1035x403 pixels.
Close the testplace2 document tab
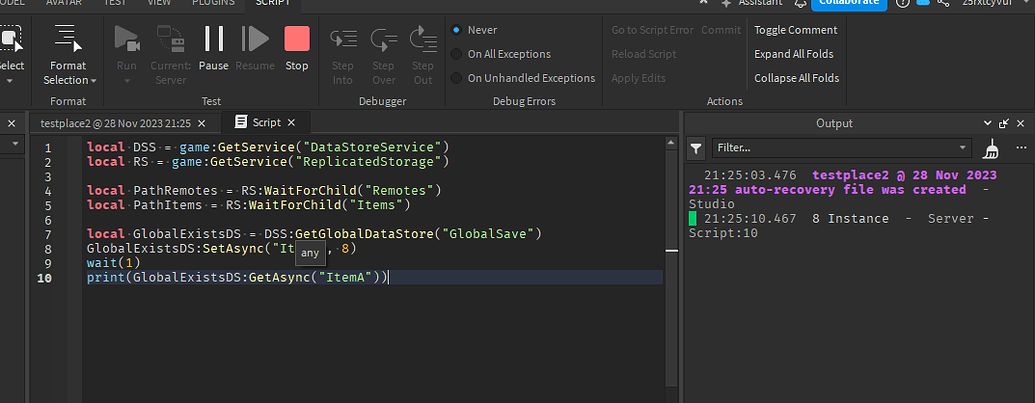coord(202,123)
